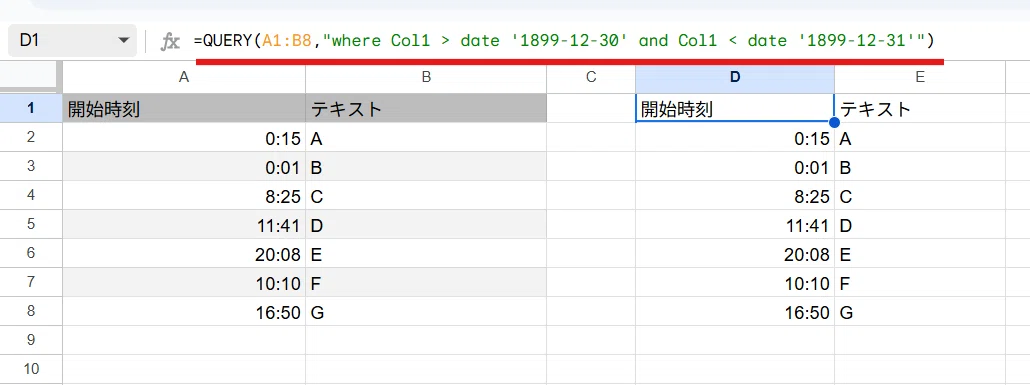
Task: Select column E header
Action: (x=920, y=78)
